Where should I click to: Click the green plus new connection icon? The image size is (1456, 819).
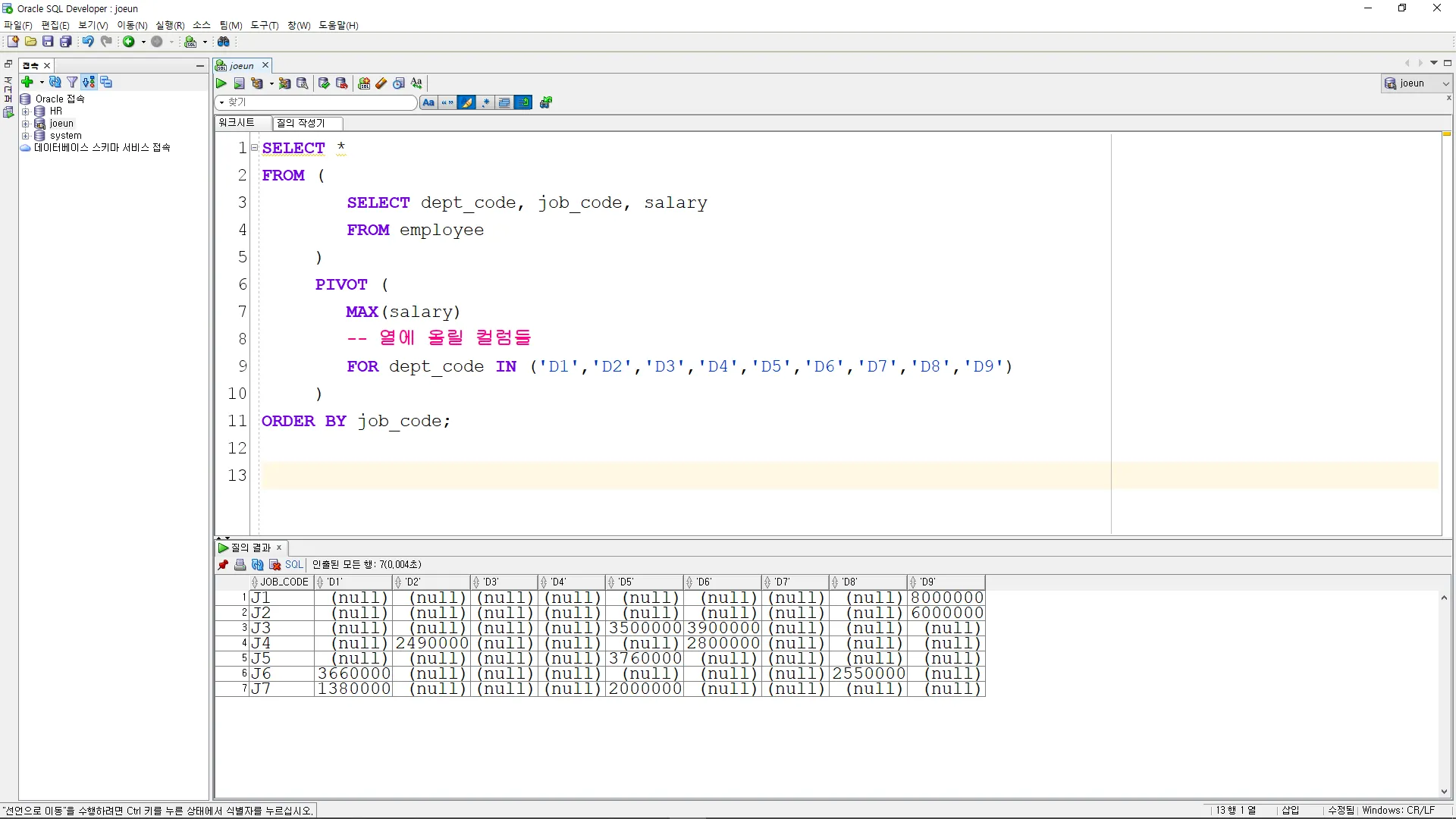coord(27,82)
